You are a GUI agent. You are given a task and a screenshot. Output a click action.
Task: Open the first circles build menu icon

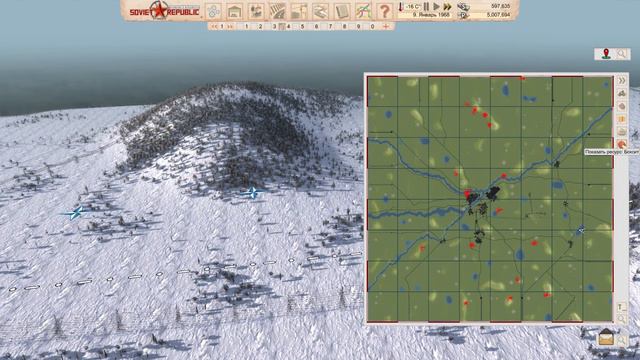pos(213,11)
